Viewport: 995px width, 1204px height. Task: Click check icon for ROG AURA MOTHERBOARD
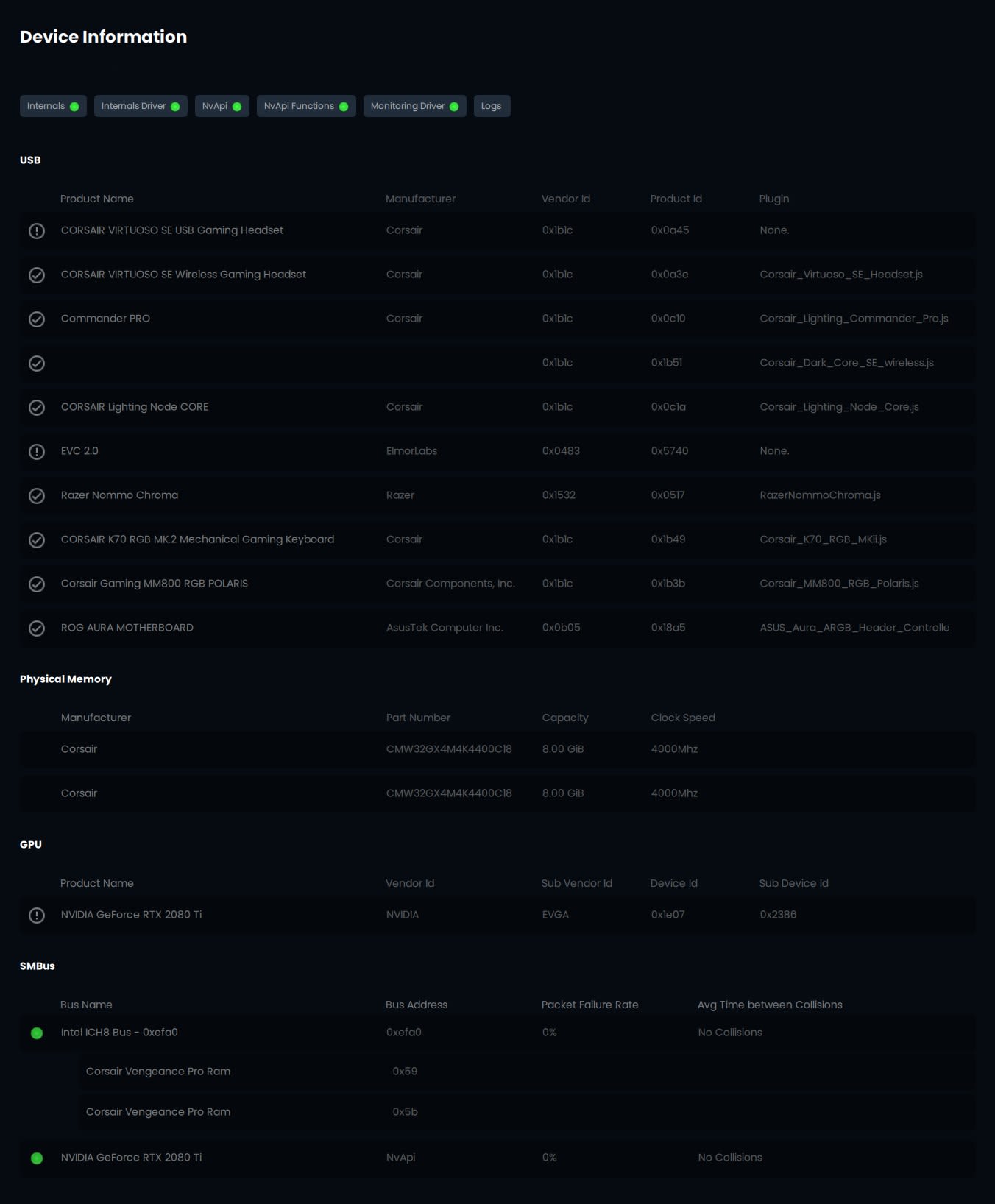37,628
